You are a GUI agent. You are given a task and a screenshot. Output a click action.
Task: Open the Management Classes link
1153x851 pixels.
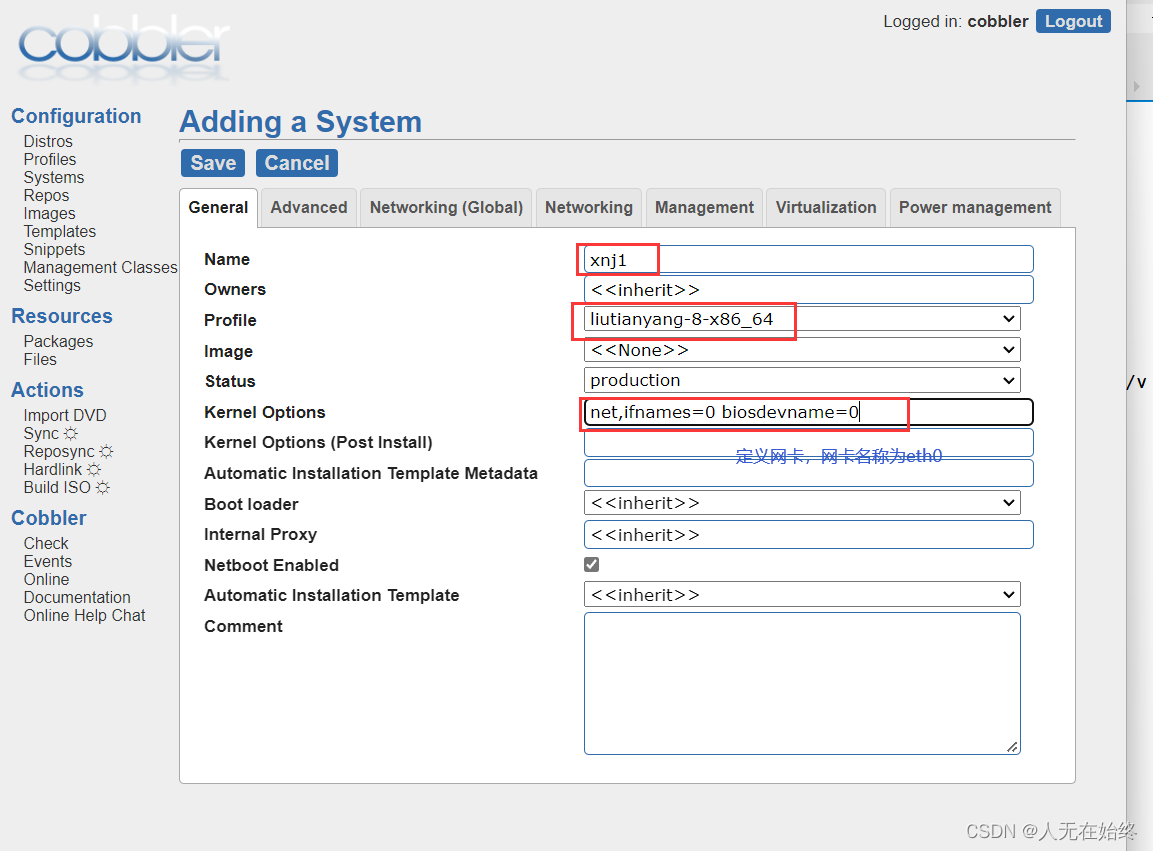point(101,267)
